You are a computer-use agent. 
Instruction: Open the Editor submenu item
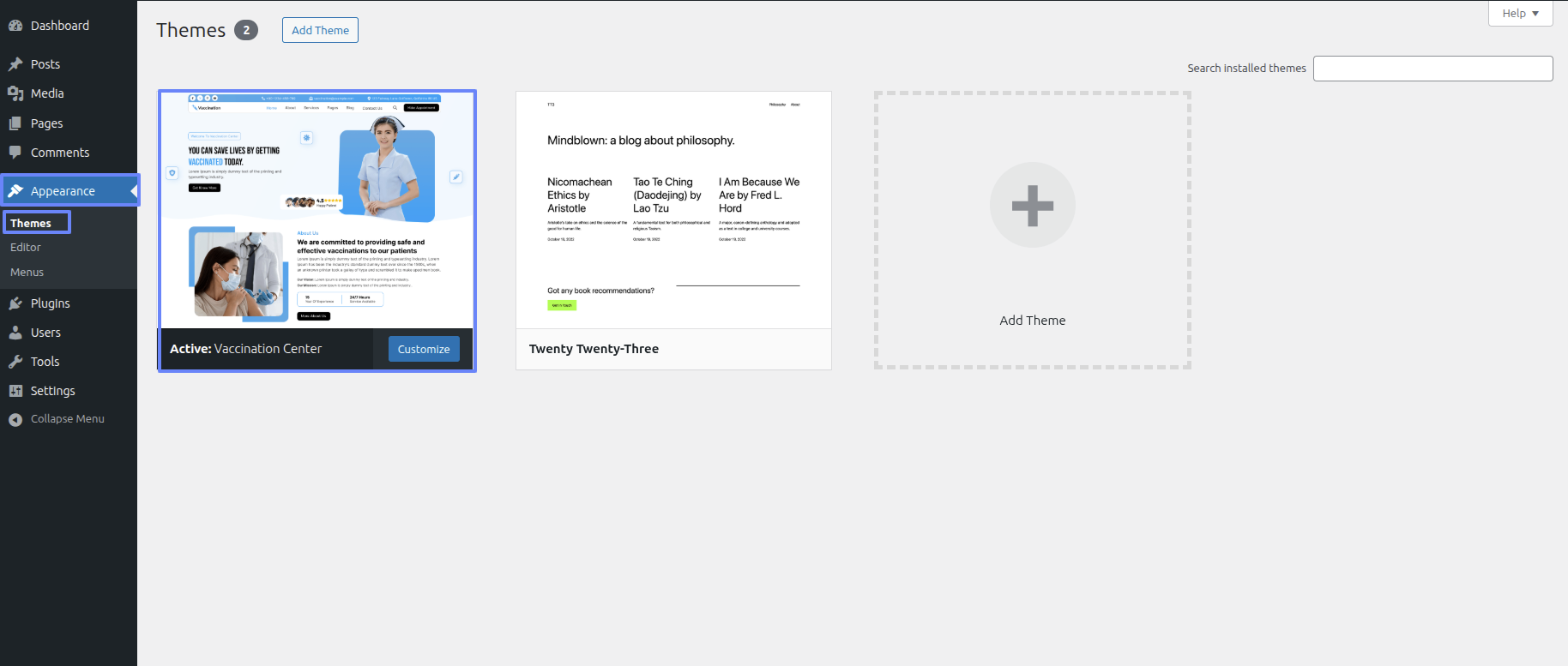[x=26, y=247]
